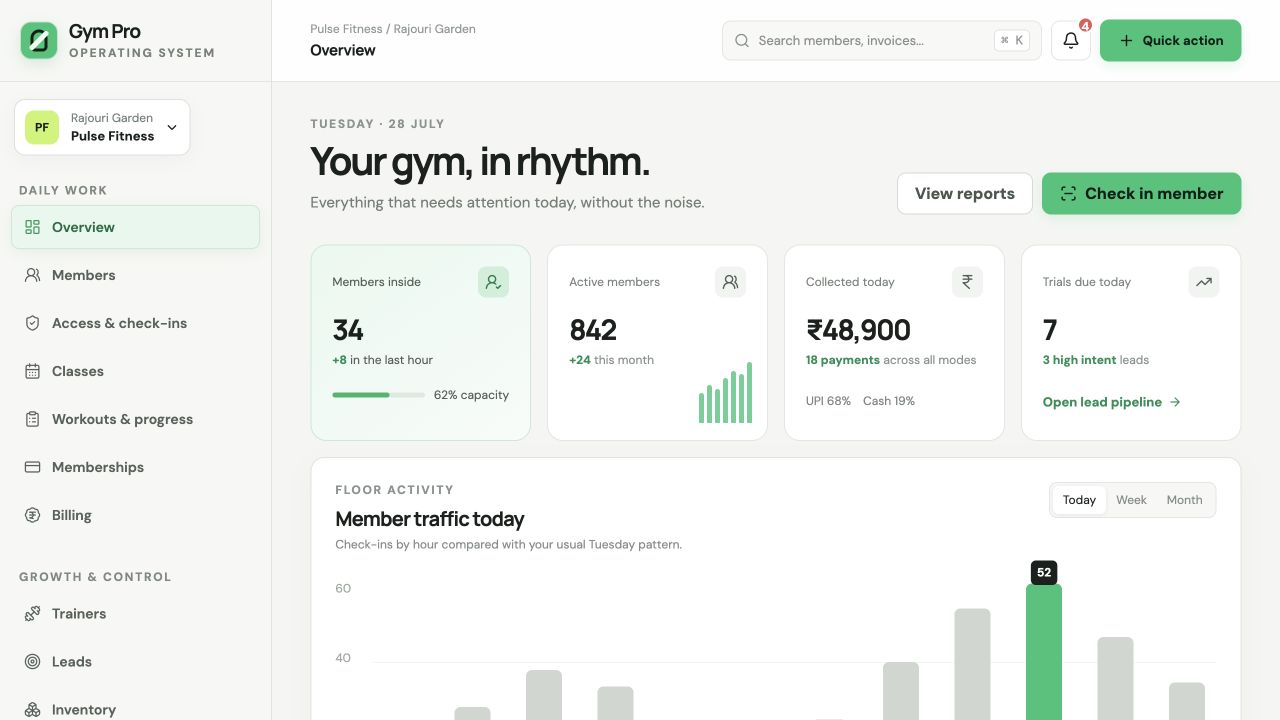The width and height of the screenshot is (1280, 720).
Task: Click the Access & check-ins shield icon
Action: (x=33, y=323)
